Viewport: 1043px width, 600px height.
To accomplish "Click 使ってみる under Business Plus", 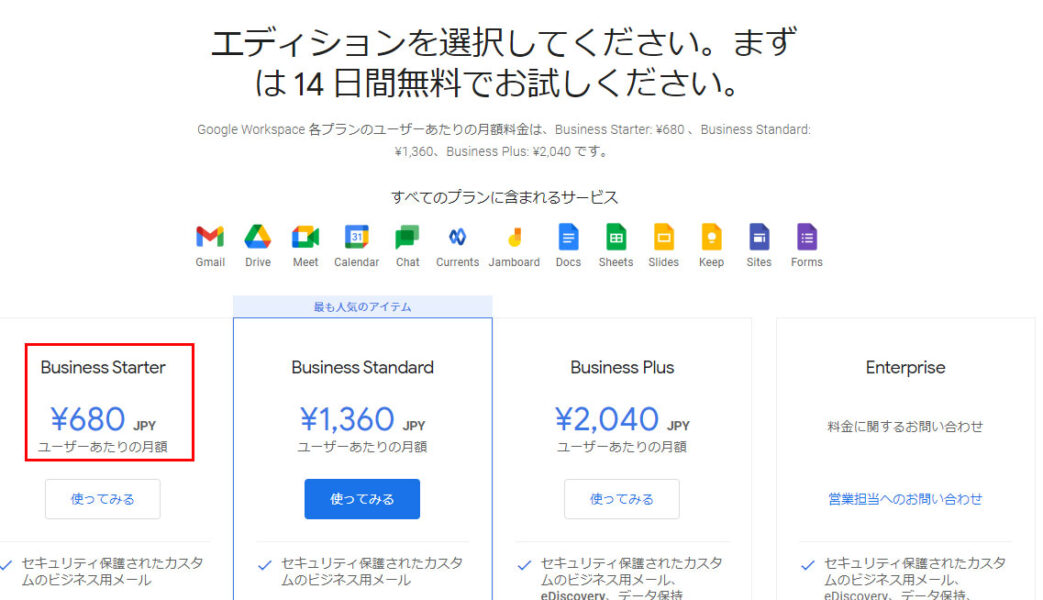I will coord(622,499).
